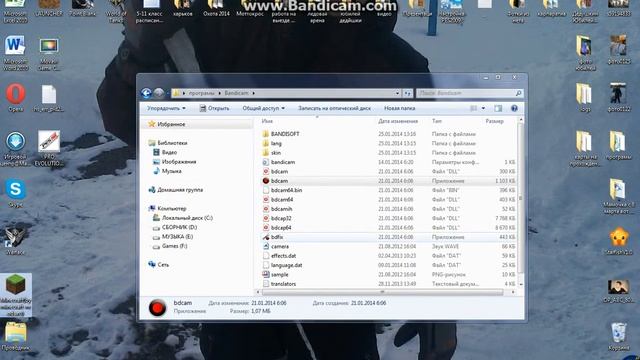Open the Общий доступ dropdown menu
Screen dimensions: 640x360
click(263, 108)
